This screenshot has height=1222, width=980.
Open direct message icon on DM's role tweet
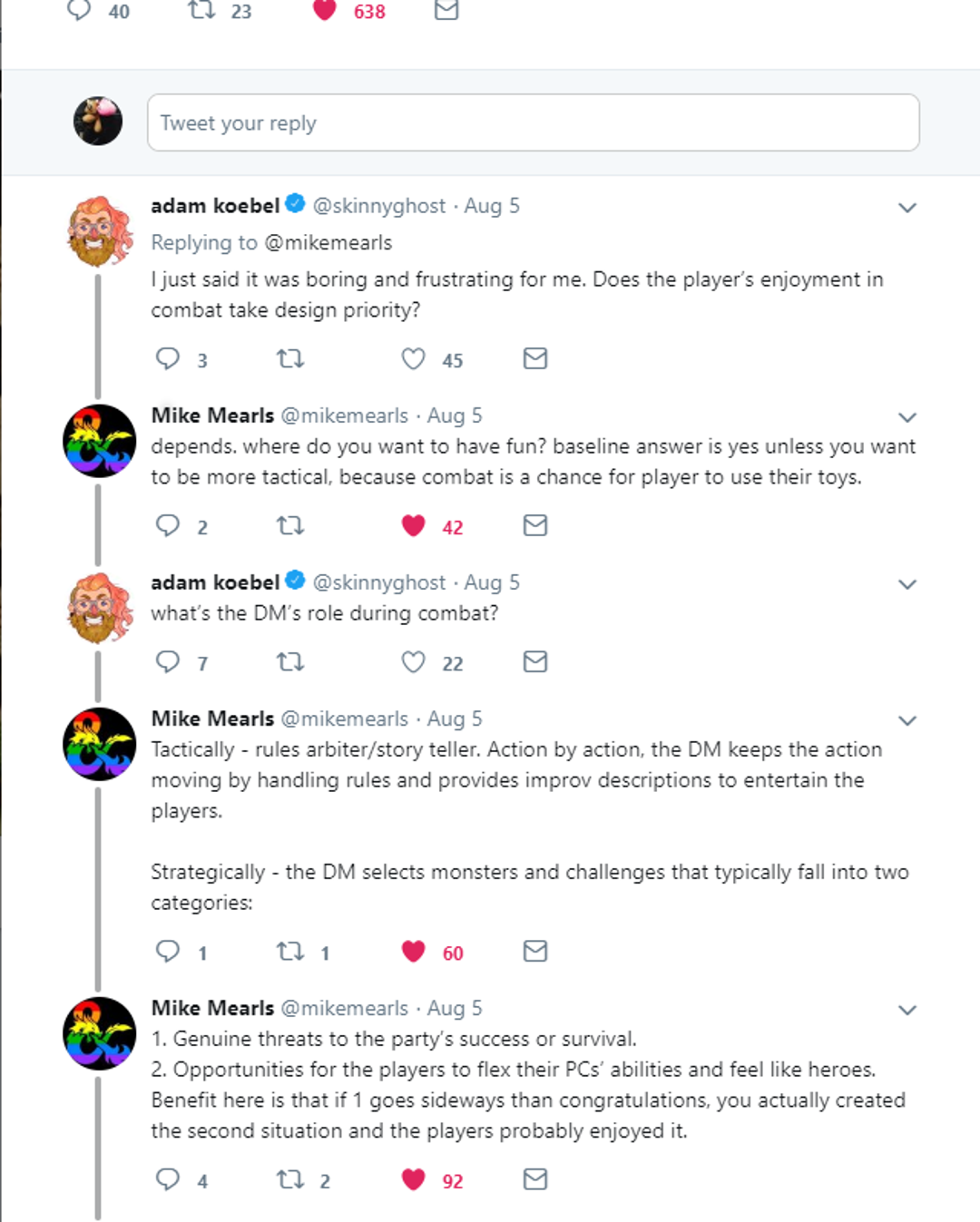click(x=534, y=661)
